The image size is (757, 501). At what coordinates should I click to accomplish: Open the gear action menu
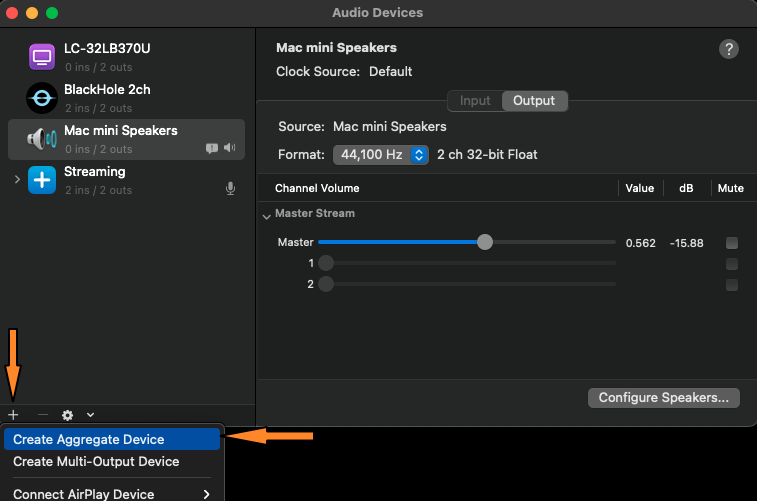68,415
